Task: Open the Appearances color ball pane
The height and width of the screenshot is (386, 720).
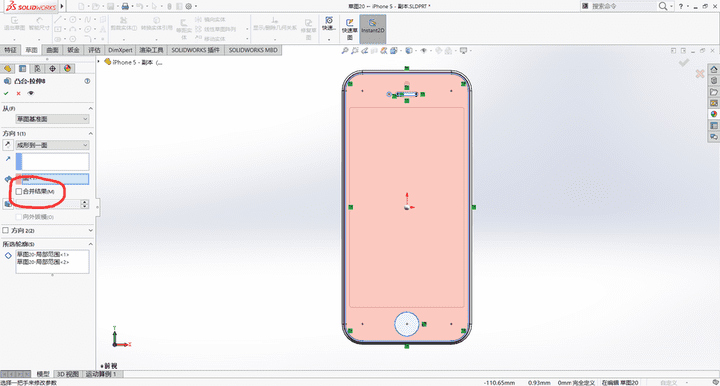Action: [714, 114]
